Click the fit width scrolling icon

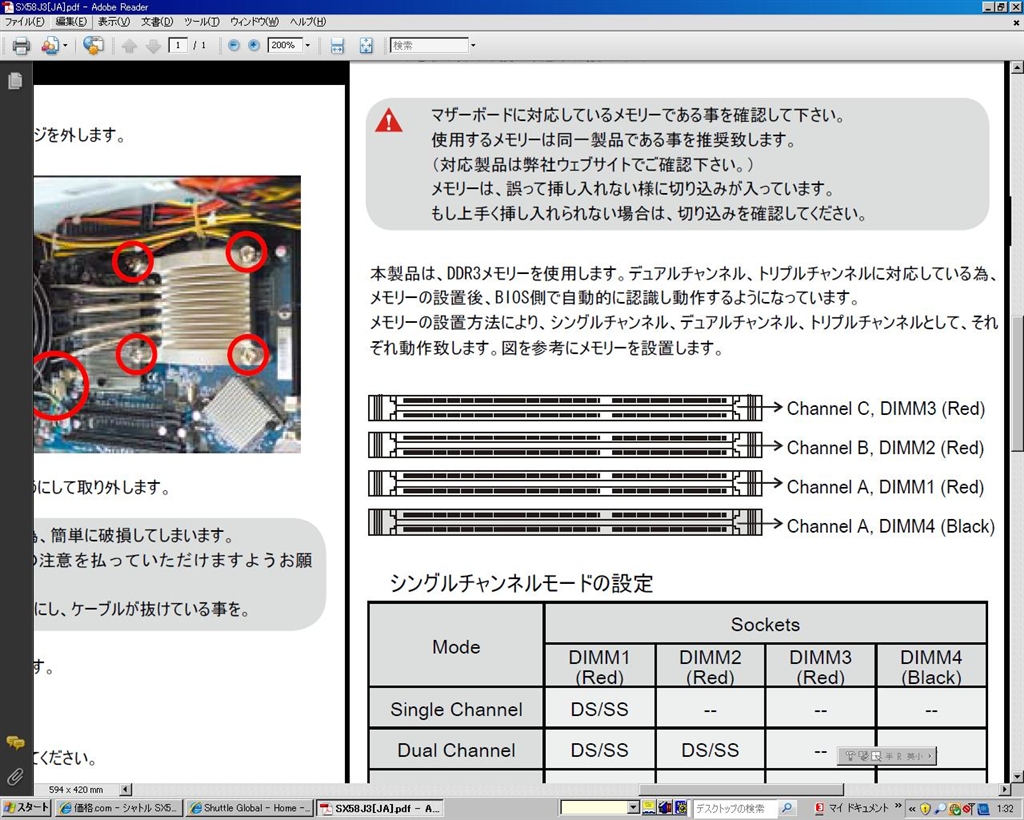pyautogui.click(x=337, y=46)
